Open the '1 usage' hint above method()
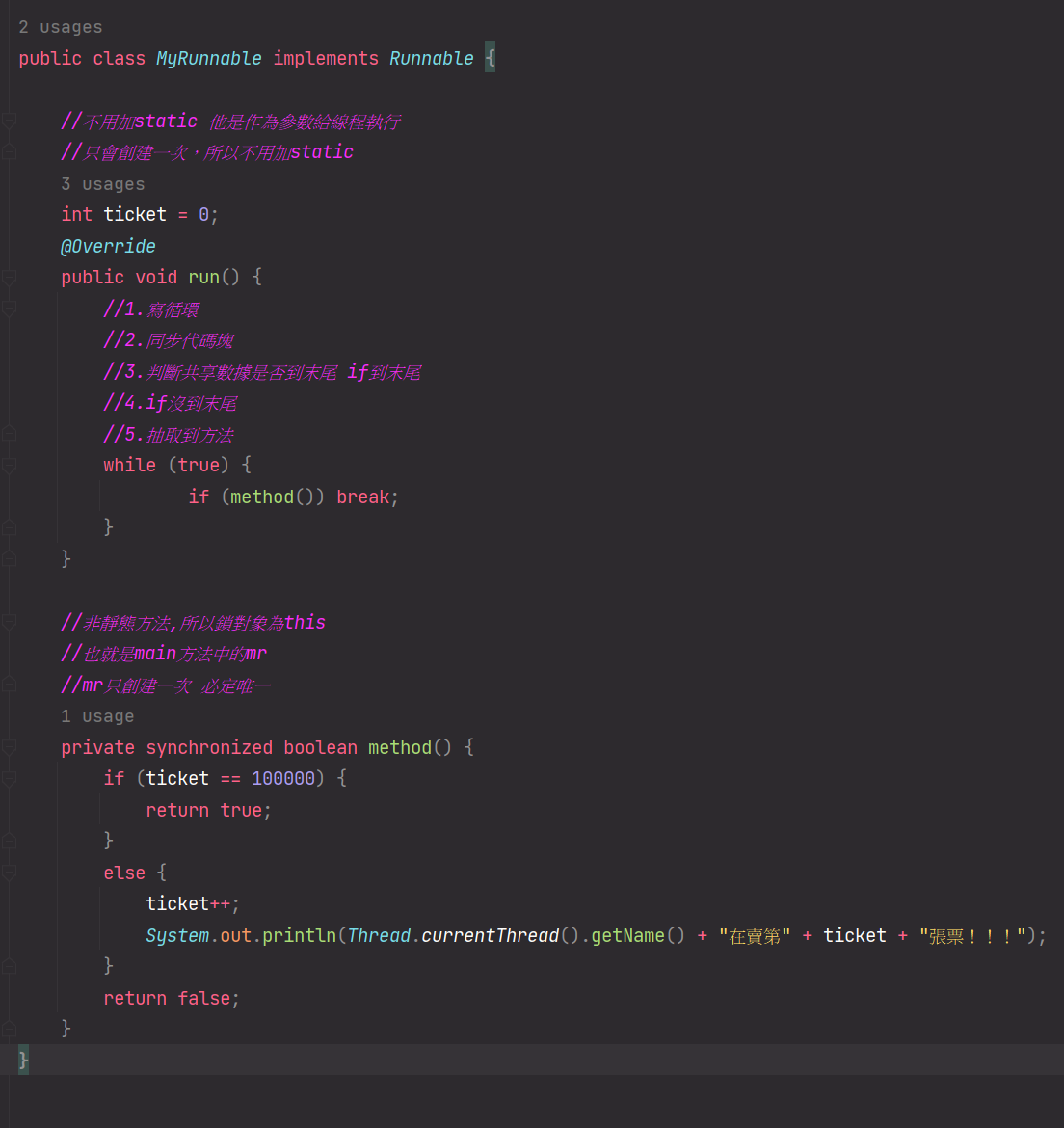 pyautogui.click(x=97, y=716)
